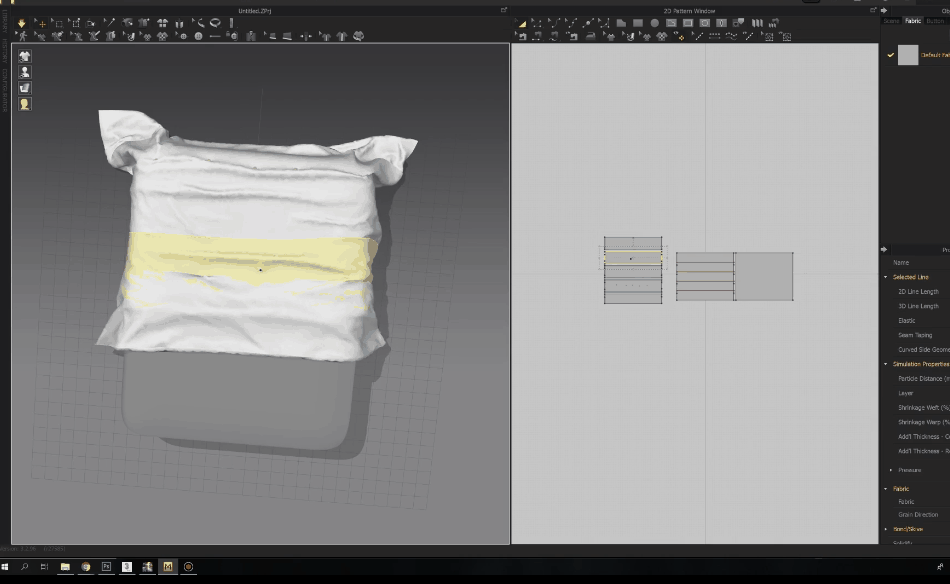Switch to the Scene tab

click(891, 21)
